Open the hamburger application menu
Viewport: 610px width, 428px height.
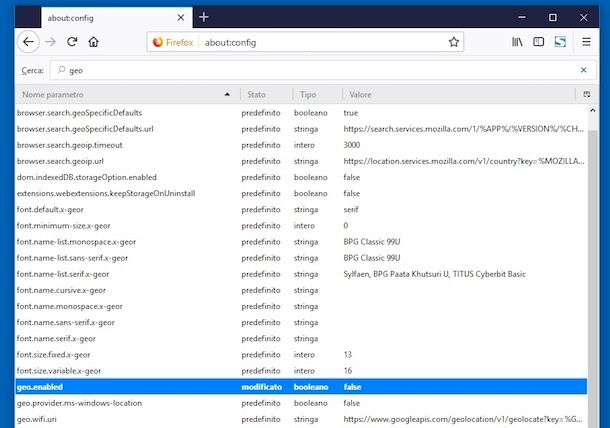pyautogui.click(x=586, y=42)
